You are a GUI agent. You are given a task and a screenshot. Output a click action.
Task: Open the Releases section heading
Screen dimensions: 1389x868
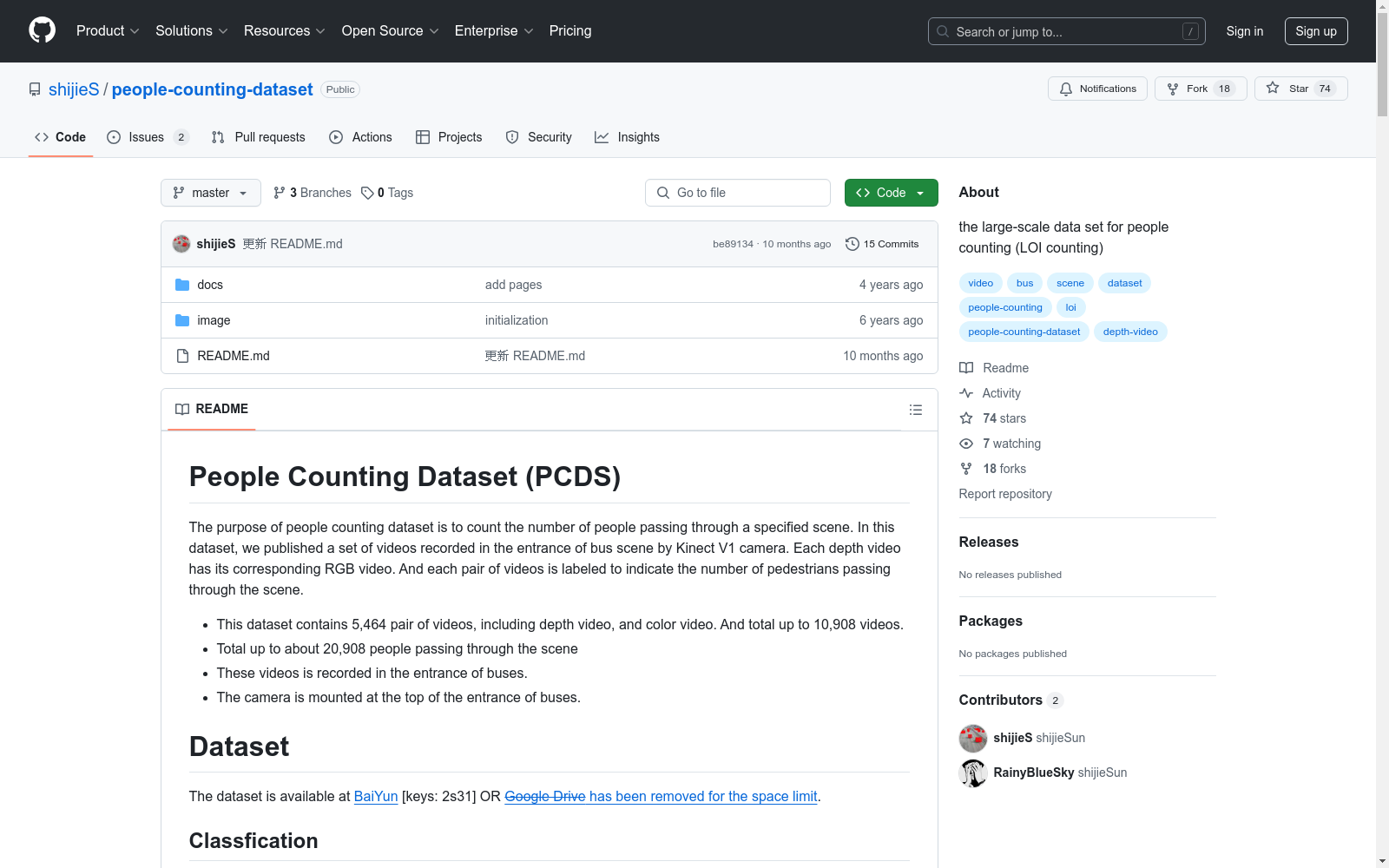(x=989, y=542)
